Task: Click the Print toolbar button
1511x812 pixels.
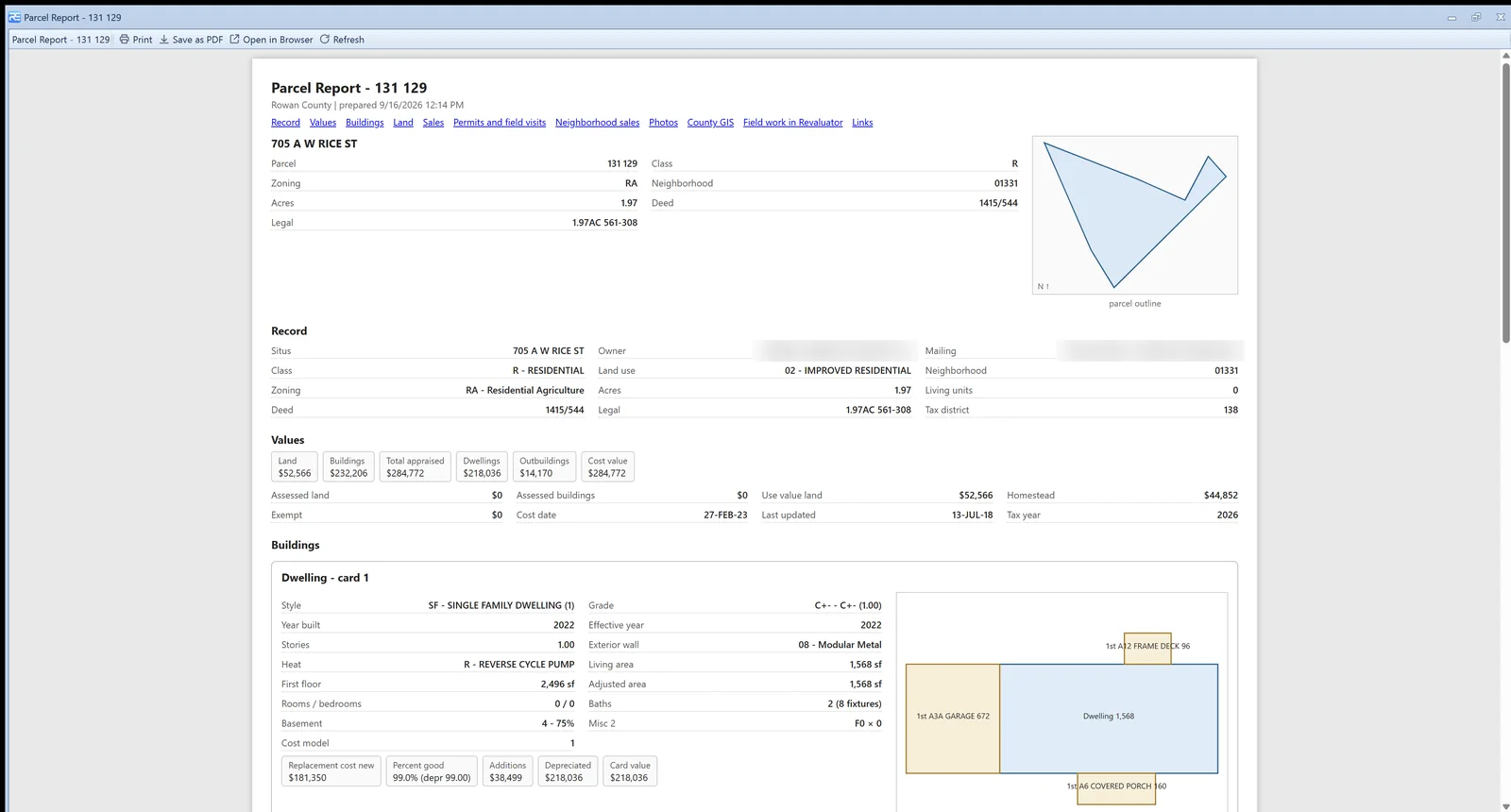Action: [136, 40]
